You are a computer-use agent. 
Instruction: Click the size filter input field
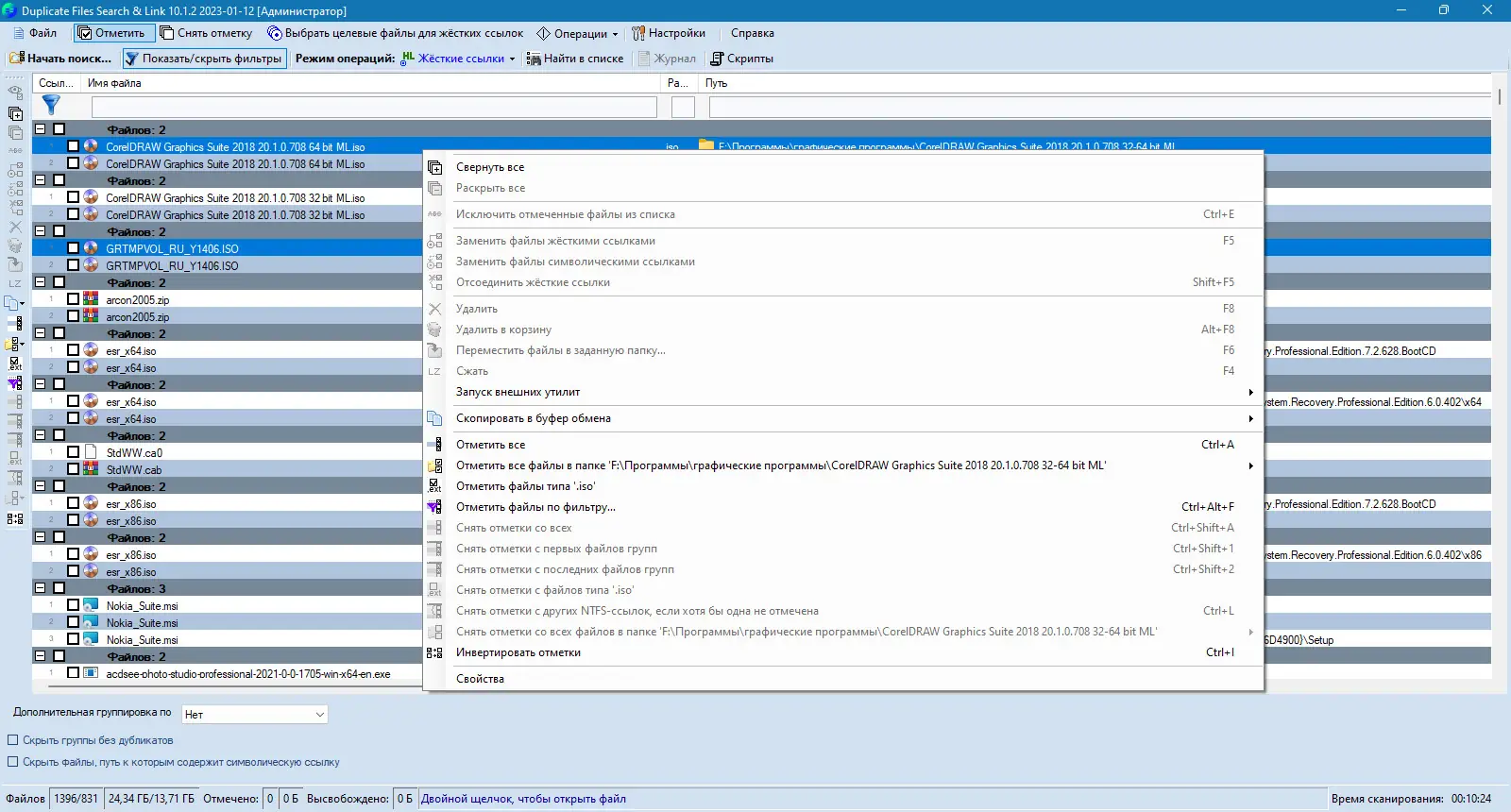click(683, 107)
